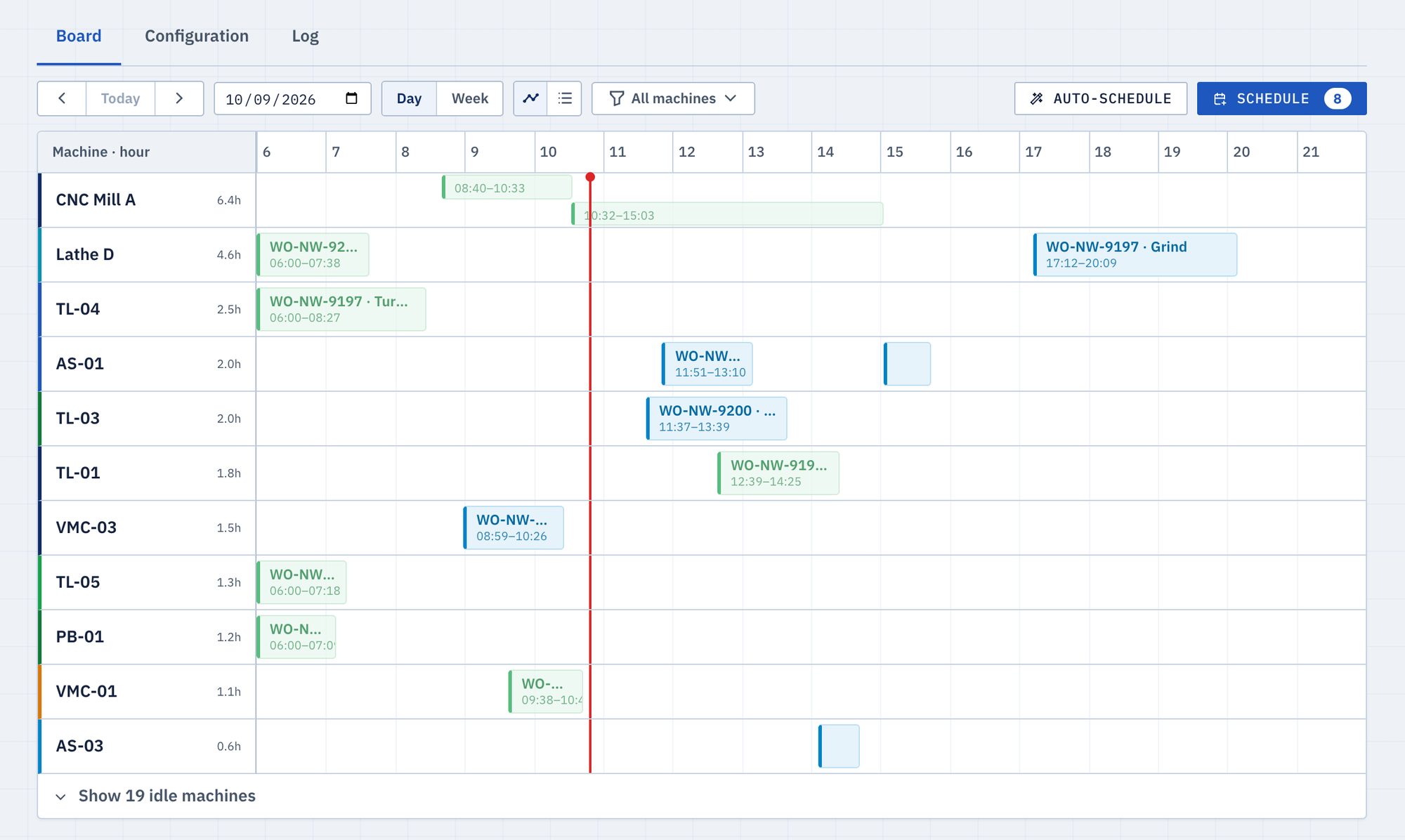The height and width of the screenshot is (840, 1405).
Task: Click the Auto-Schedule magic wand button
Action: [x=1101, y=98]
